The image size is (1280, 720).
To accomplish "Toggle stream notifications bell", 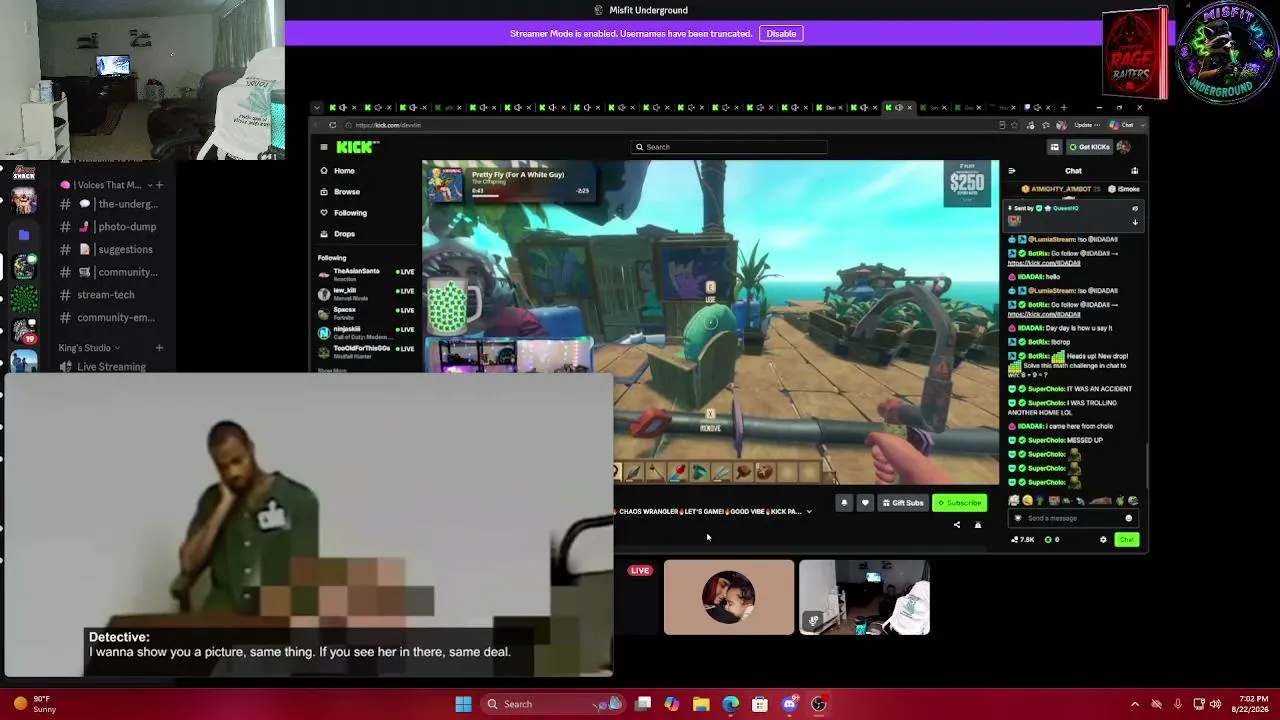I will [844, 503].
